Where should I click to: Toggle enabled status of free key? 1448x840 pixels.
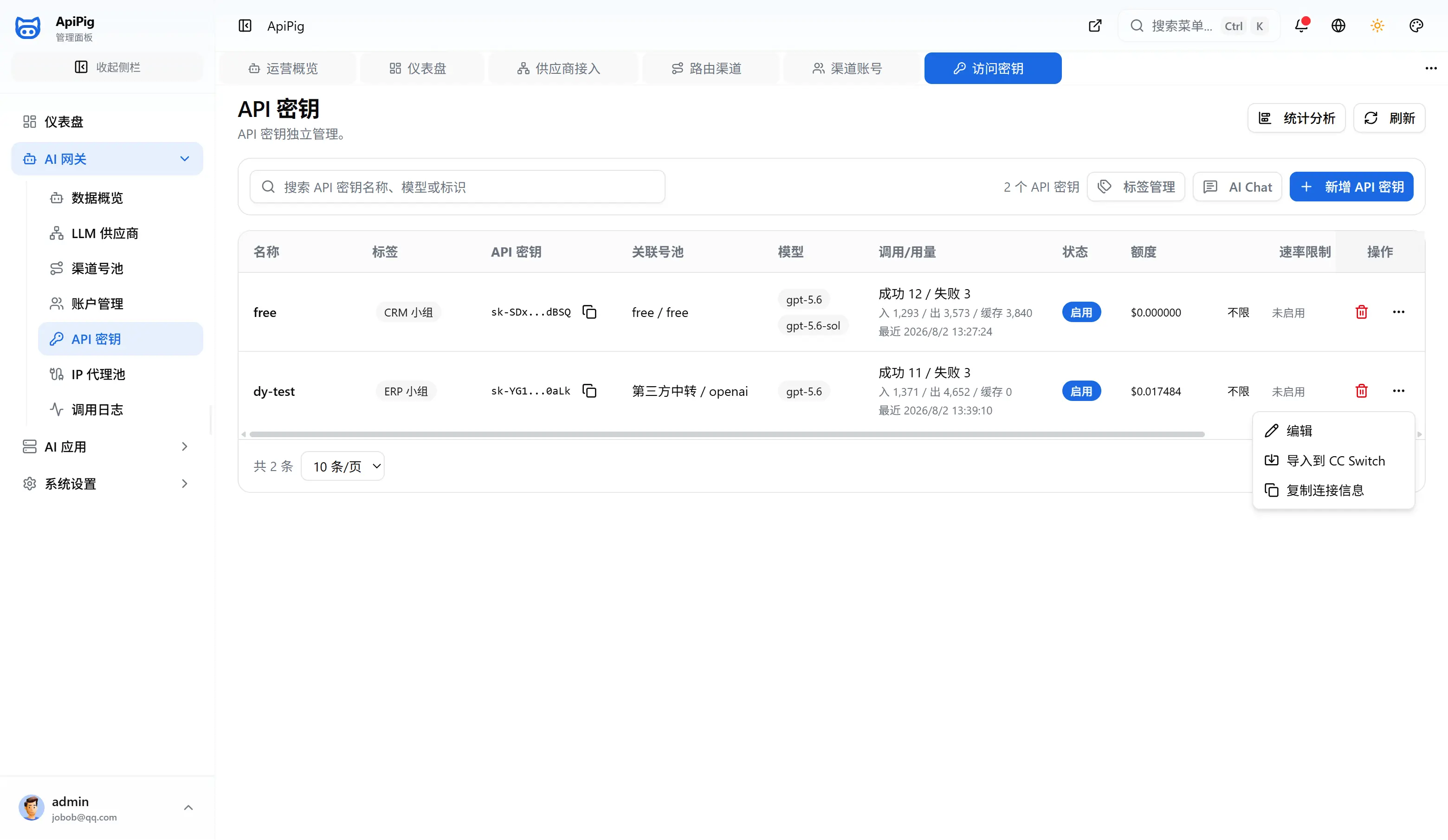[x=1081, y=312]
